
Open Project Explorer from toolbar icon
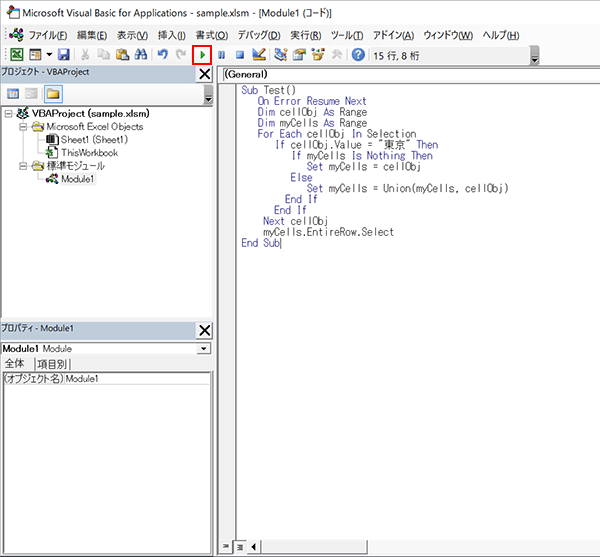(280, 55)
